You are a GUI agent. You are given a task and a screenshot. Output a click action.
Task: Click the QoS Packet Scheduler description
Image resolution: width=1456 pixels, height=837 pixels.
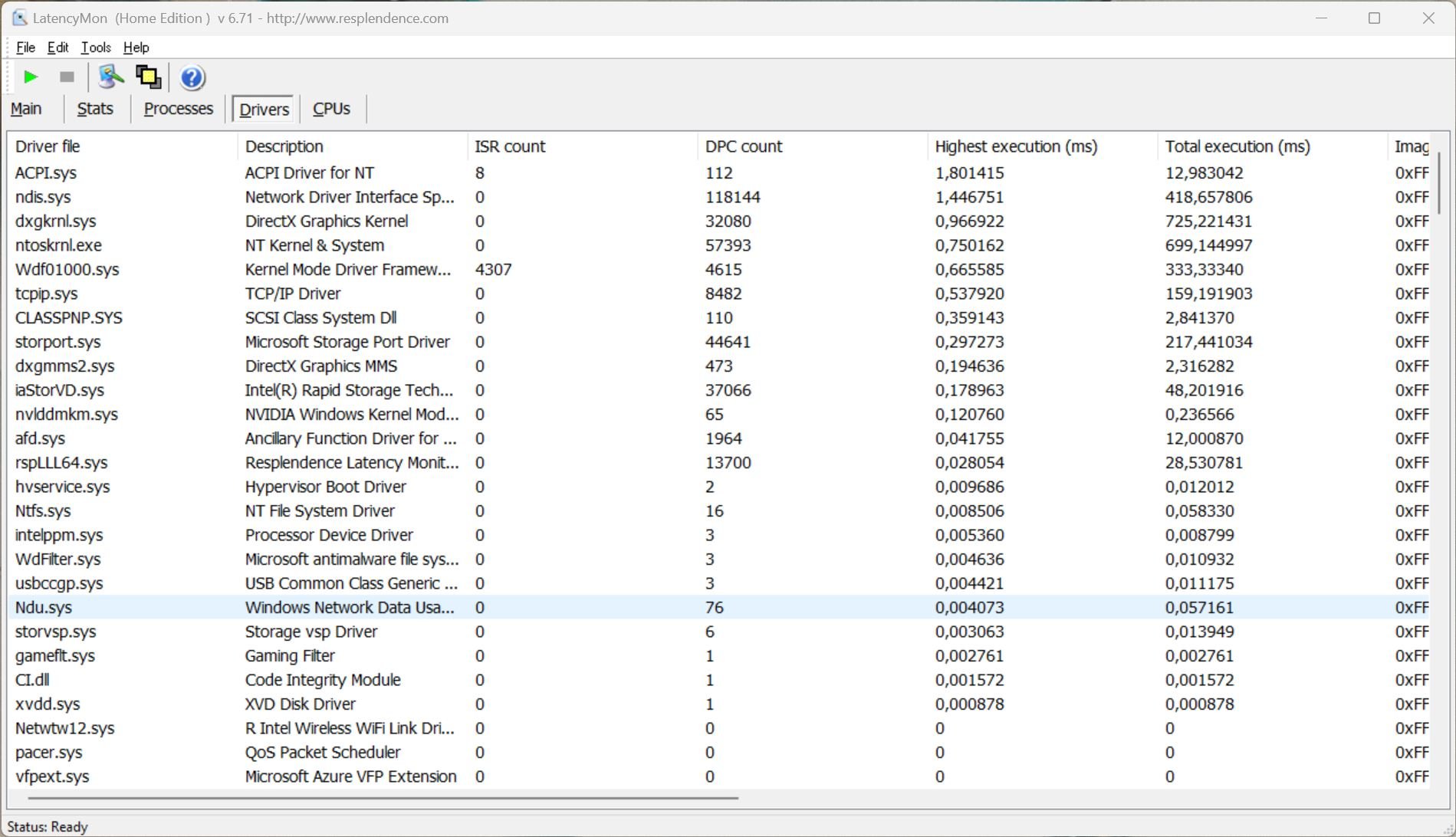click(323, 753)
